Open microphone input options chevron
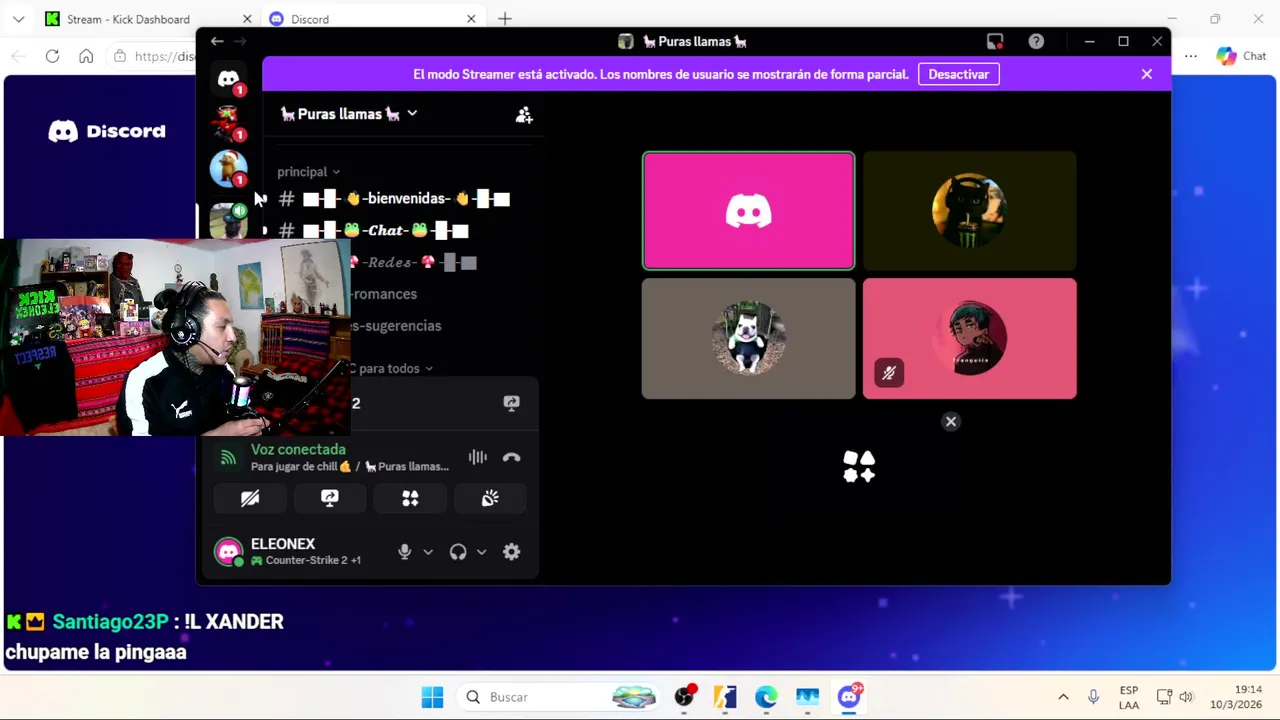The image size is (1280, 720). pyautogui.click(x=428, y=552)
